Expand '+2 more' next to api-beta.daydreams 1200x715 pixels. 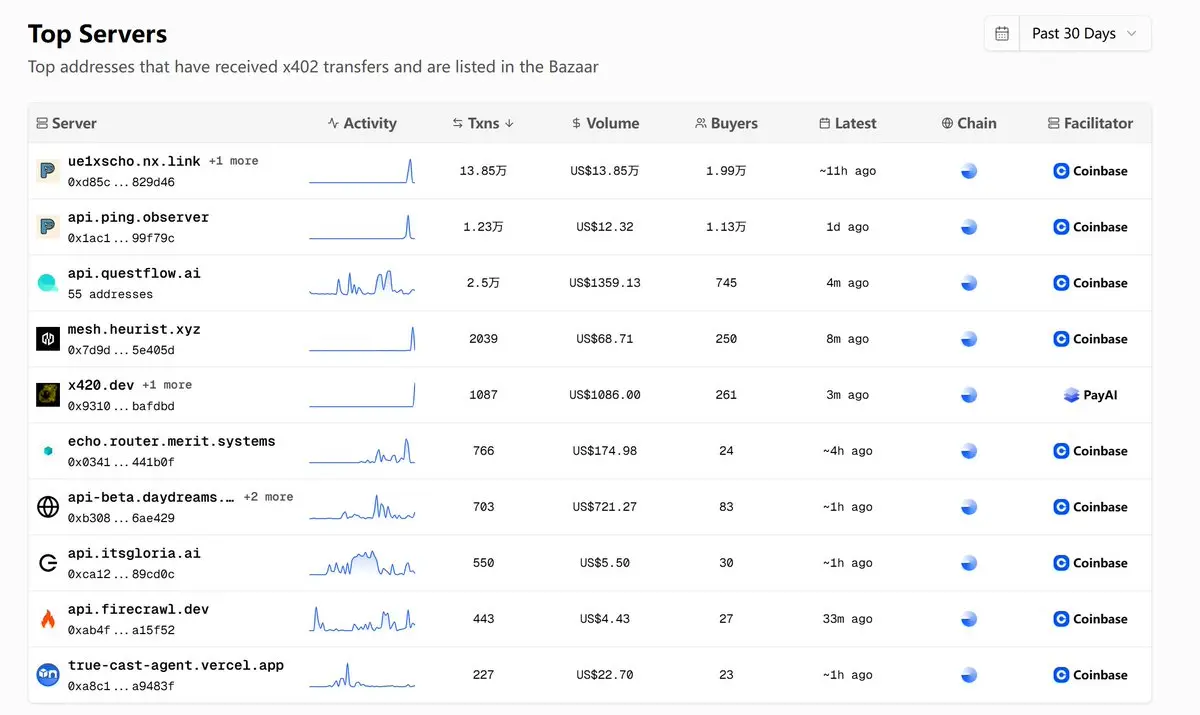(268, 497)
